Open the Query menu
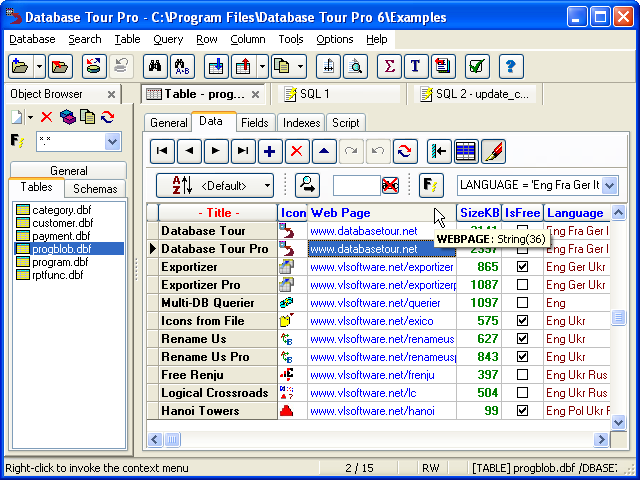Image resolution: width=640 pixels, height=480 pixels. (168, 39)
